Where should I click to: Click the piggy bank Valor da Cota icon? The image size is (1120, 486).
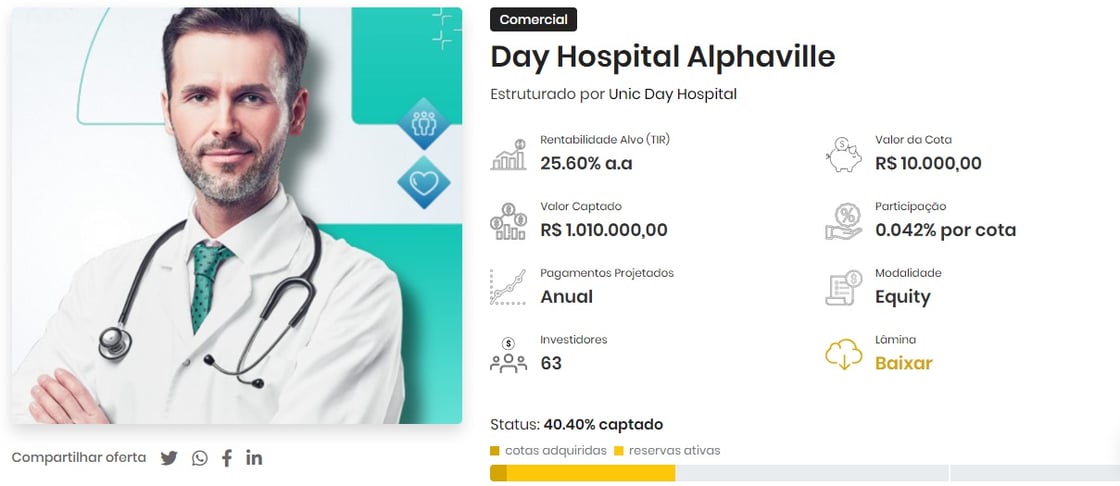(843, 154)
